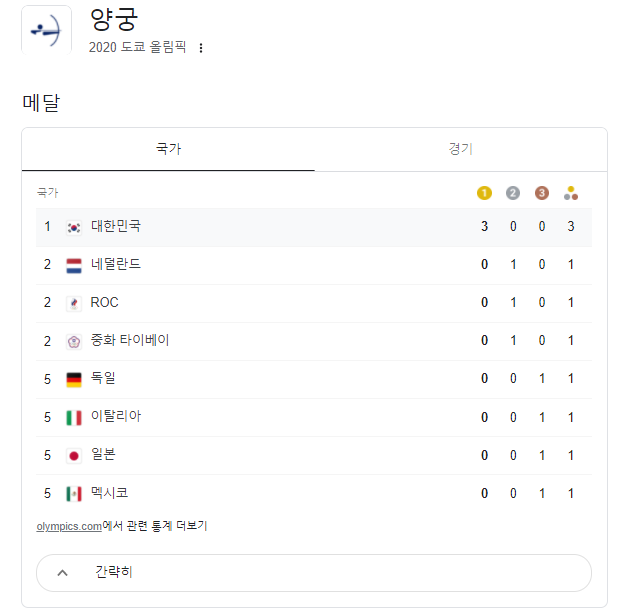Select the 국가 tab
The image size is (623, 614).
coord(168,149)
